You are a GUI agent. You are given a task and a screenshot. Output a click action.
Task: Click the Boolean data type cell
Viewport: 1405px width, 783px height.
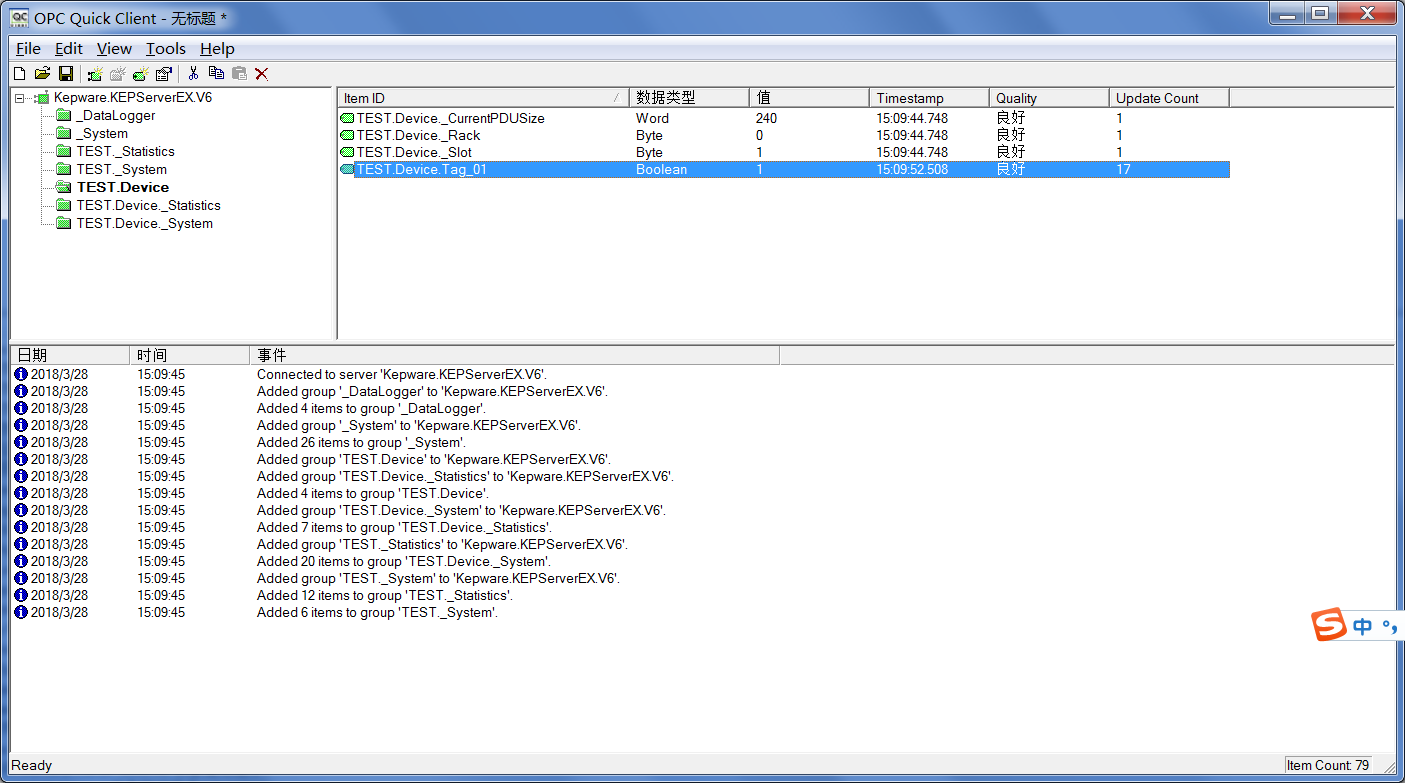662,169
